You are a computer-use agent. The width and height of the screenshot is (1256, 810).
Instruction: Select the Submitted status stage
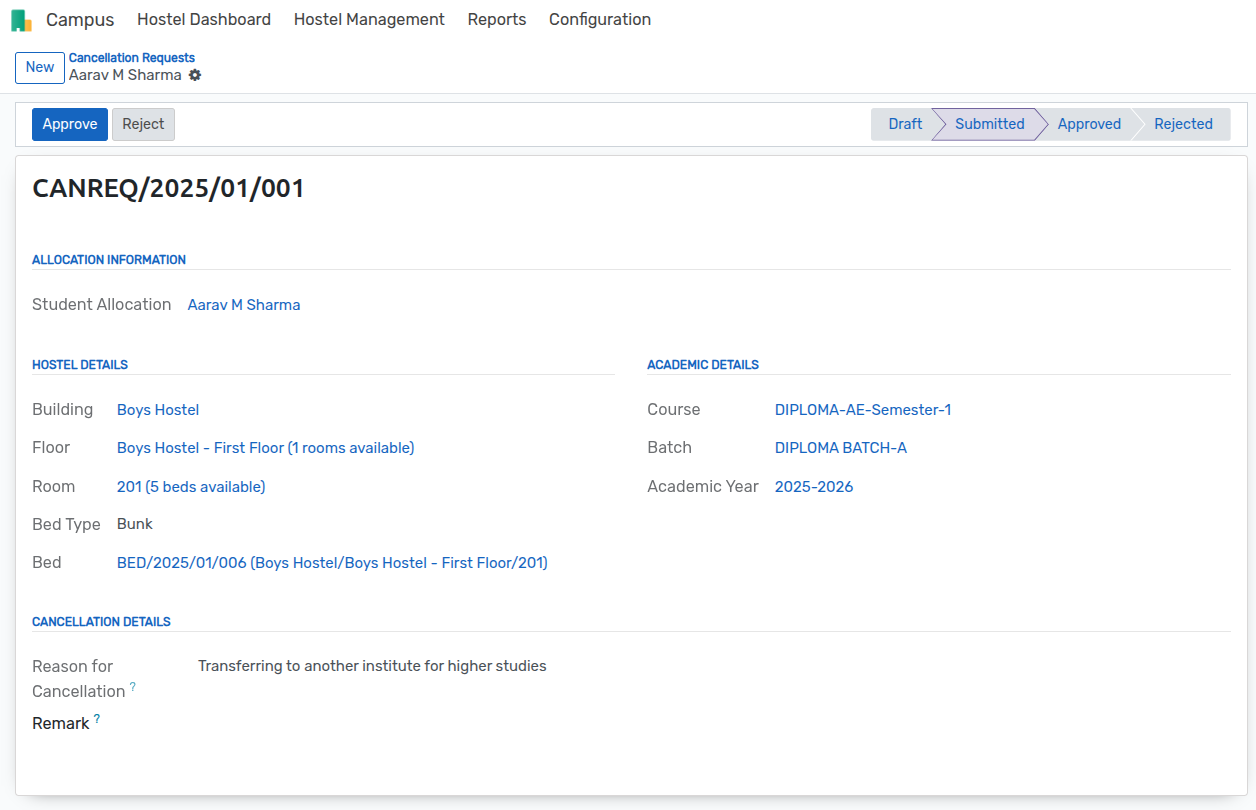coord(989,124)
